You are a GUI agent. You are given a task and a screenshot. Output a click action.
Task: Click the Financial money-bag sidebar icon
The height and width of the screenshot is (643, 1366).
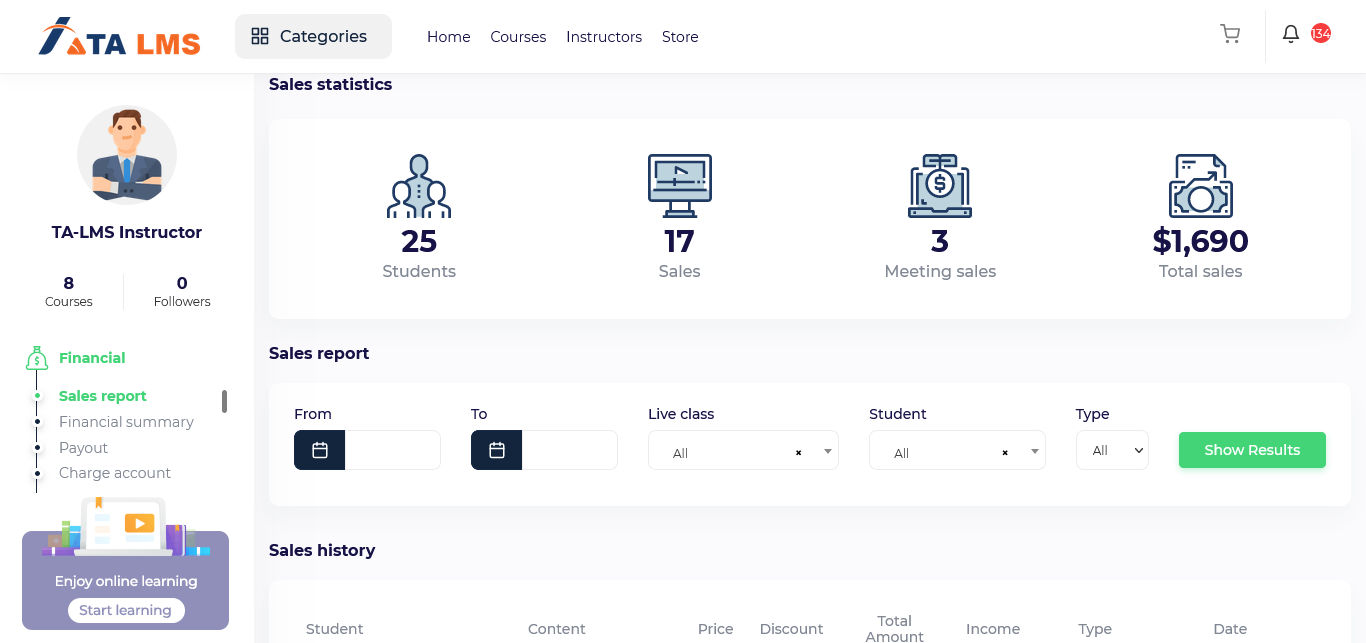click(36, 357)
